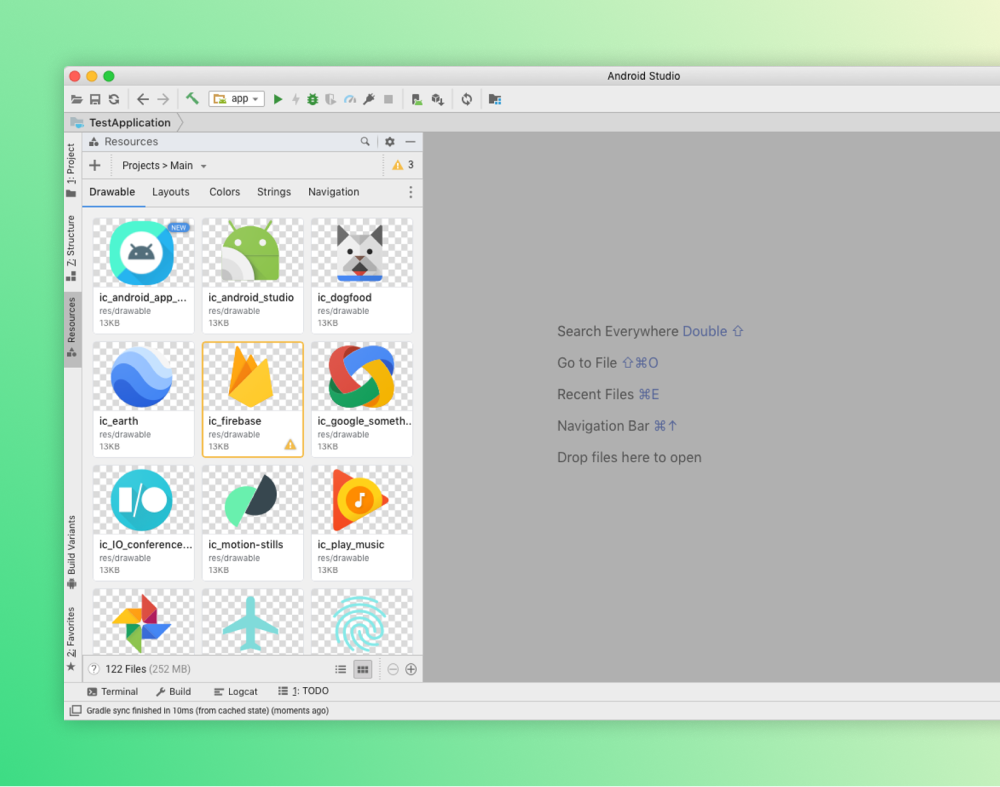Click the Sync Project toolbar icon
Viewport: 1000px width, 787px height.
(x=466, y=99)
